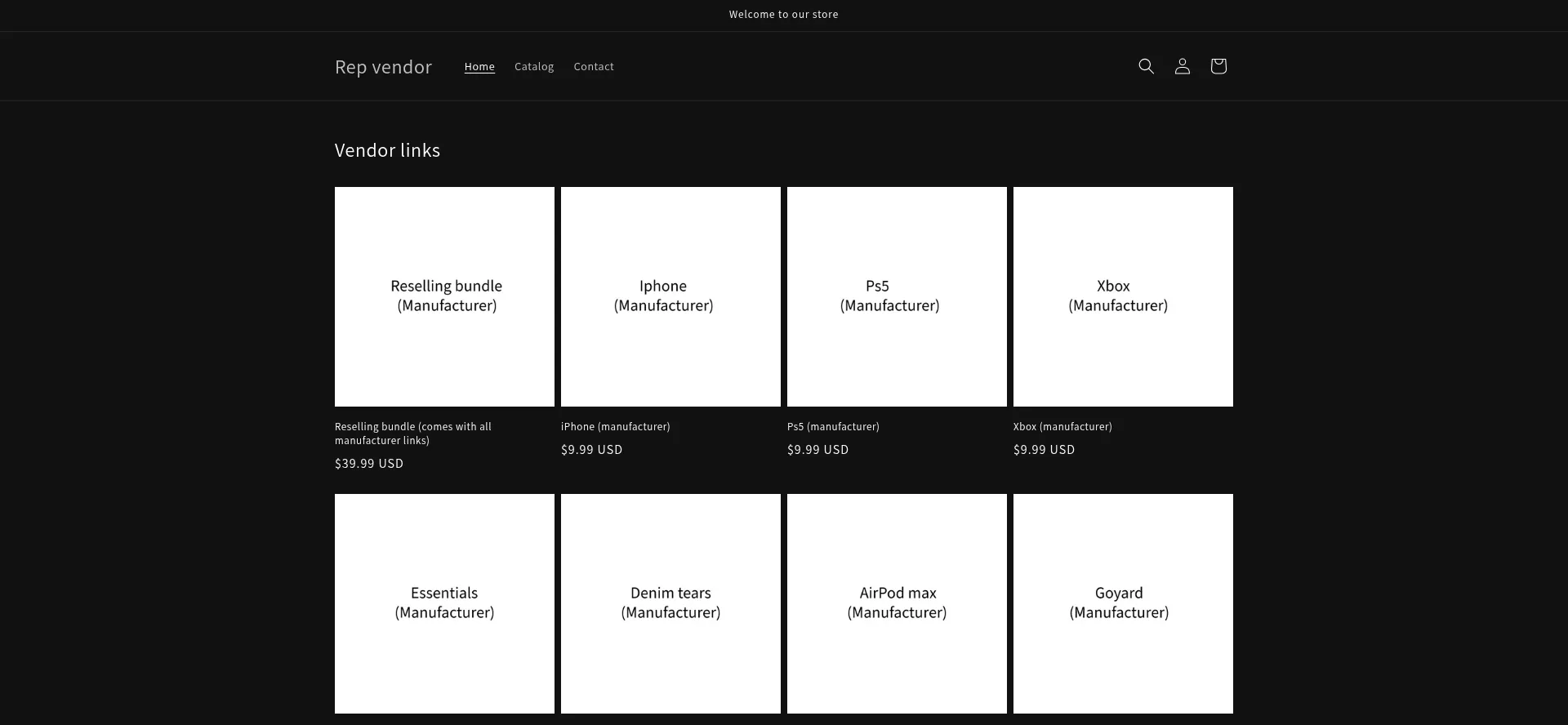The image size is (1568, 725).
Task: Click the $9.99 USD price under iPhone
Action: pyautogui.click(x=591, y=450)
